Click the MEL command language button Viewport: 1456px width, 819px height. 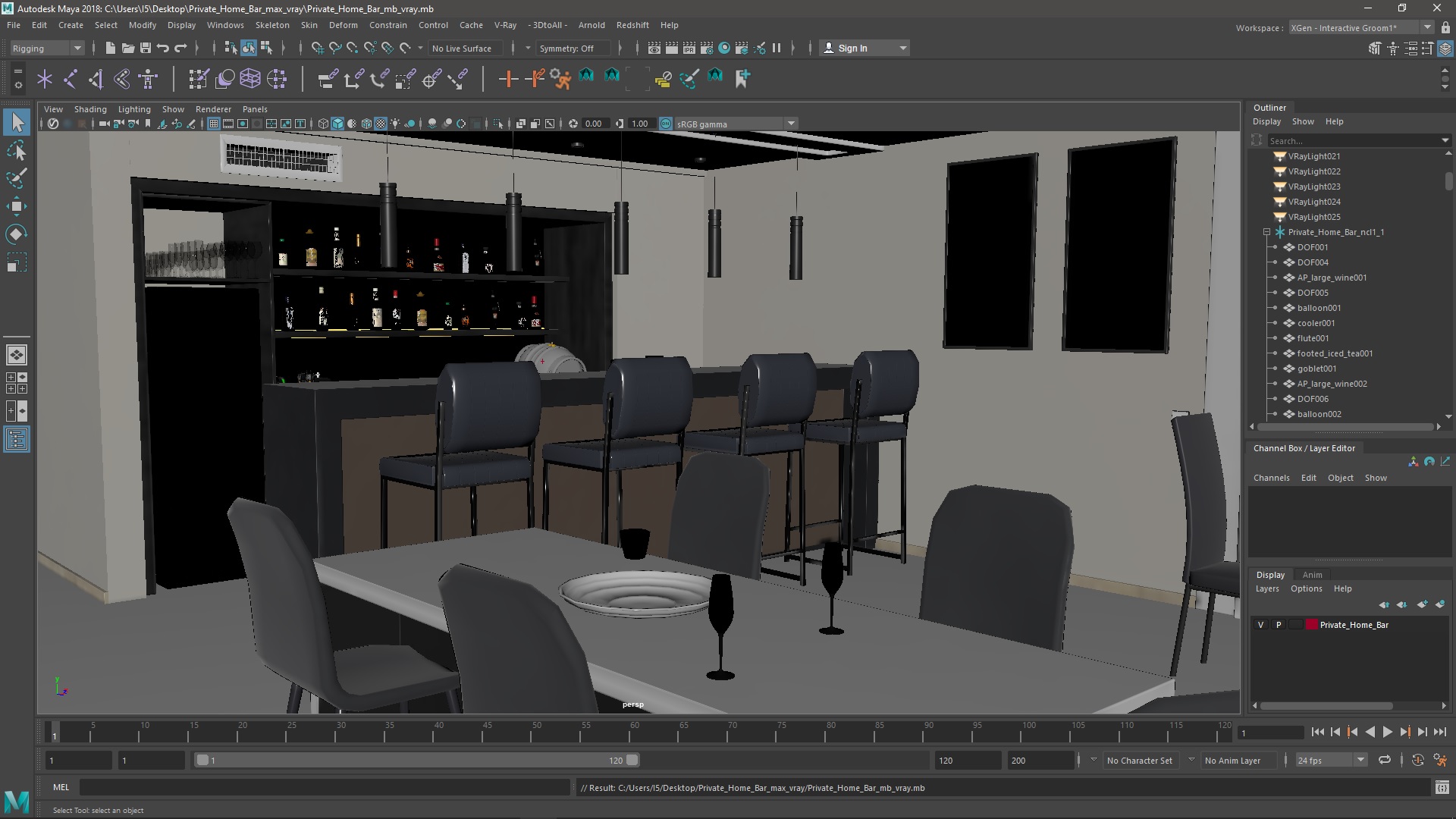[61, 787]
